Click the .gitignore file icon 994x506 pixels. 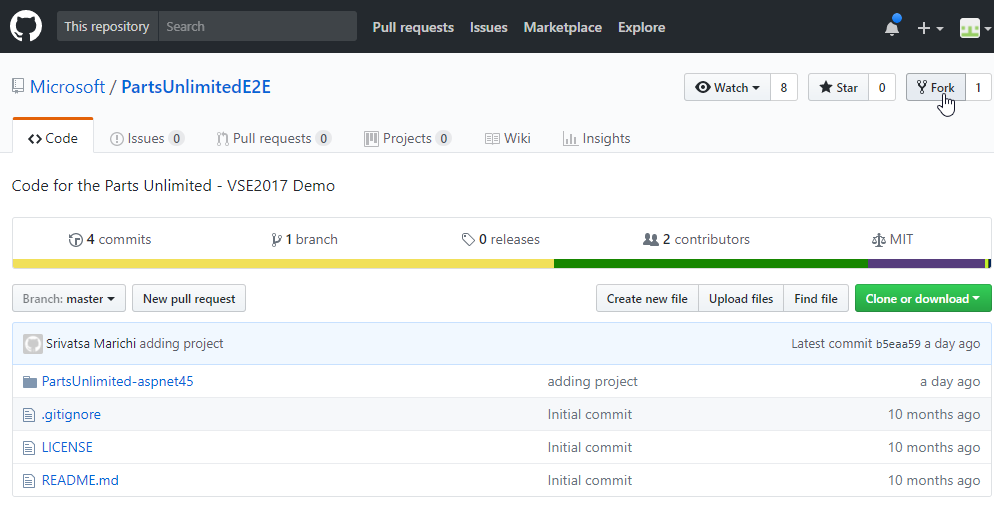[x=29, y=415]
